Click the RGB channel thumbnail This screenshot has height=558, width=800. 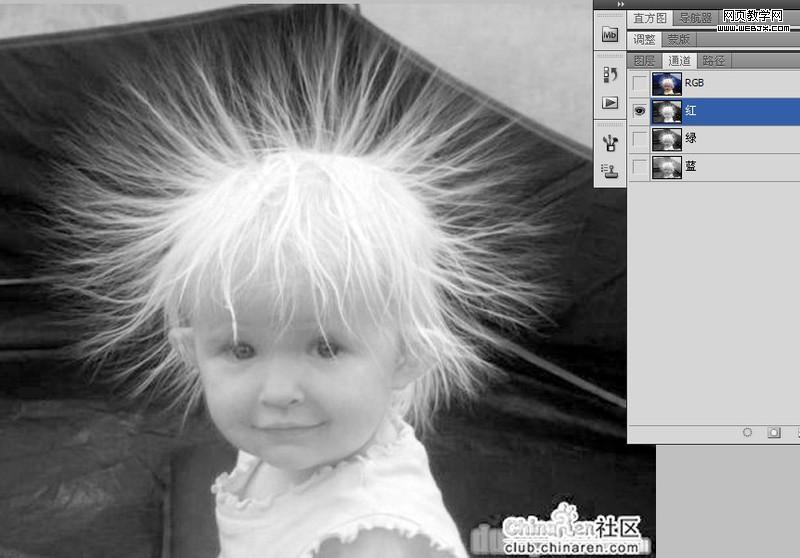click(x=666, y=82)
